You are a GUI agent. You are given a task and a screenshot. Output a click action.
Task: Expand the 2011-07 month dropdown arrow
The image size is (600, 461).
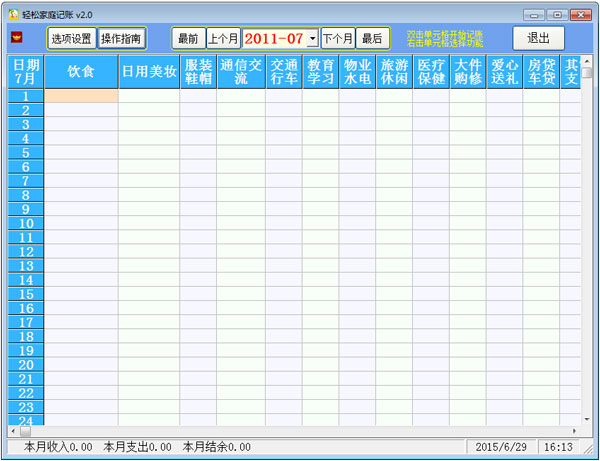click(312, 38)
